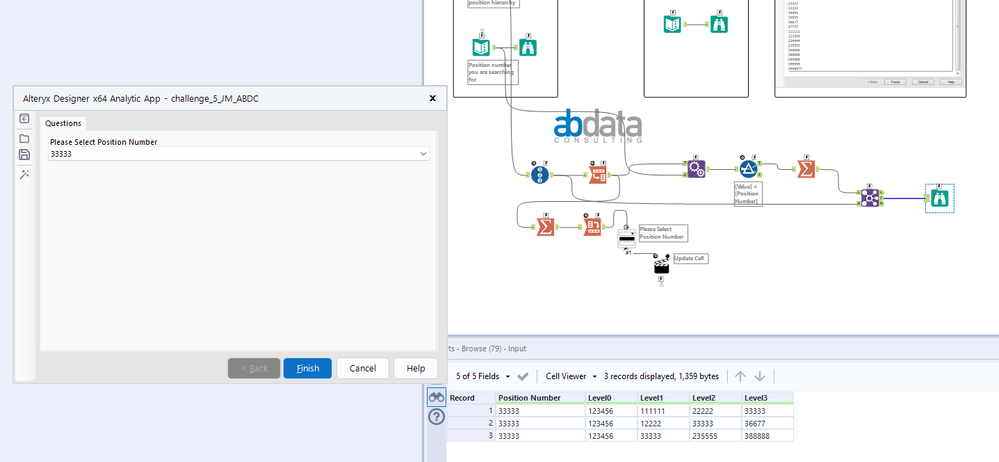The width and height of the screenshot is (999, 462).
Task: Select the Action clapperboard tool
Action: 661,266
